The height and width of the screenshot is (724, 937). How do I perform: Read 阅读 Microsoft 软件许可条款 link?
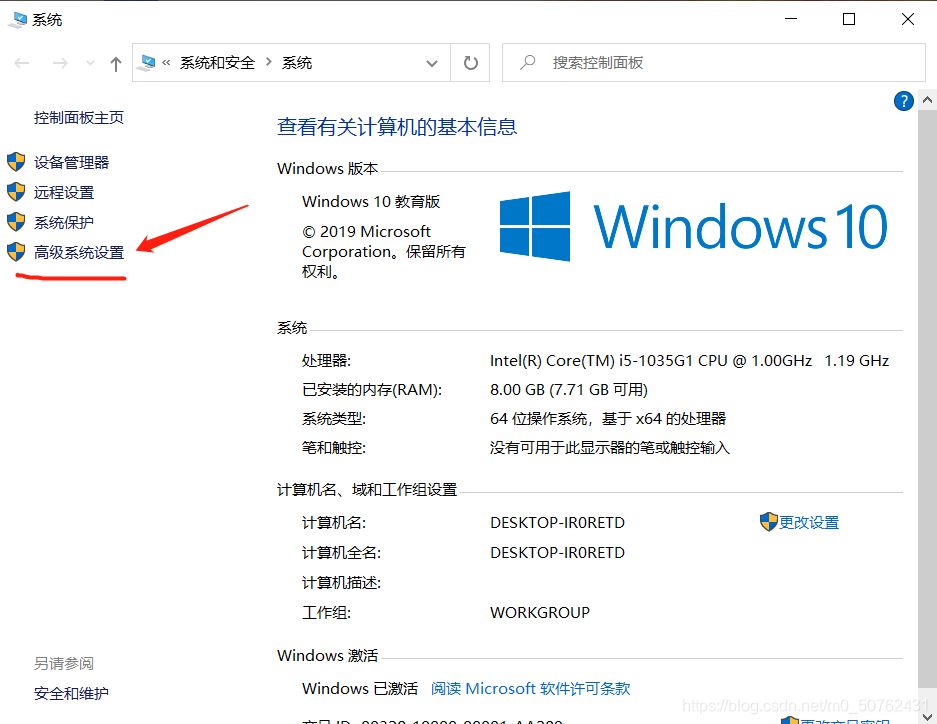point(531,689)
